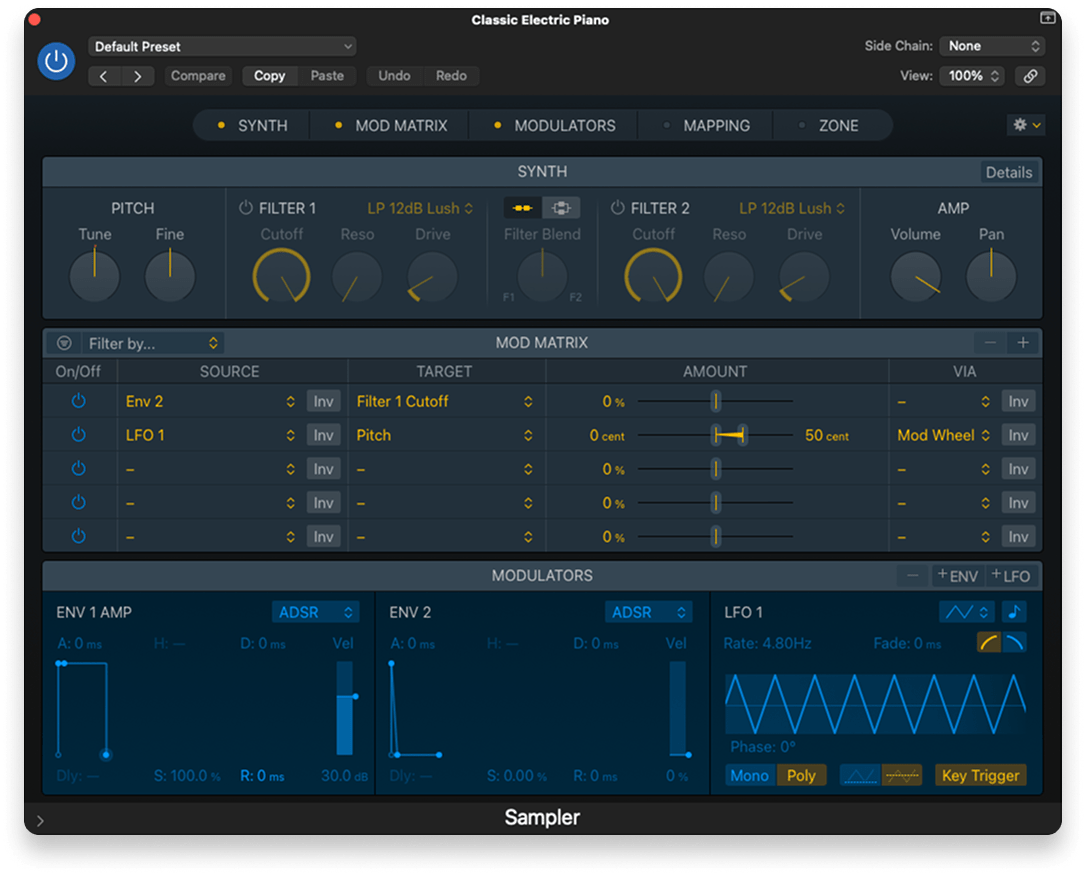Open the Filter 1 Cutoff target menu
This screenshot has width=1086, height=875.
coord(444,401)
